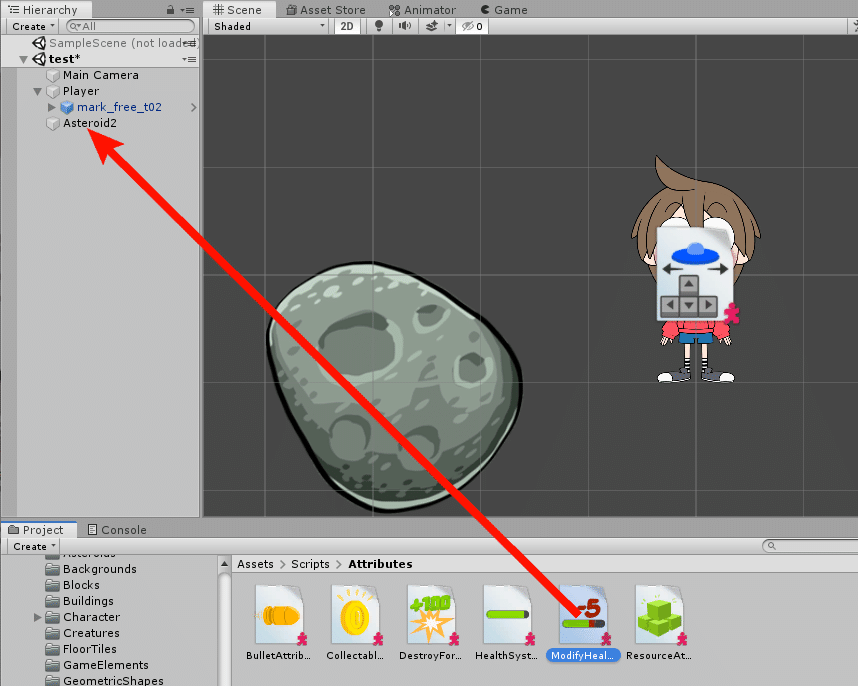Click the Blocks folder icon
Image resolution: width=858 pixels, height=686 pixels.
pos(53,585)
